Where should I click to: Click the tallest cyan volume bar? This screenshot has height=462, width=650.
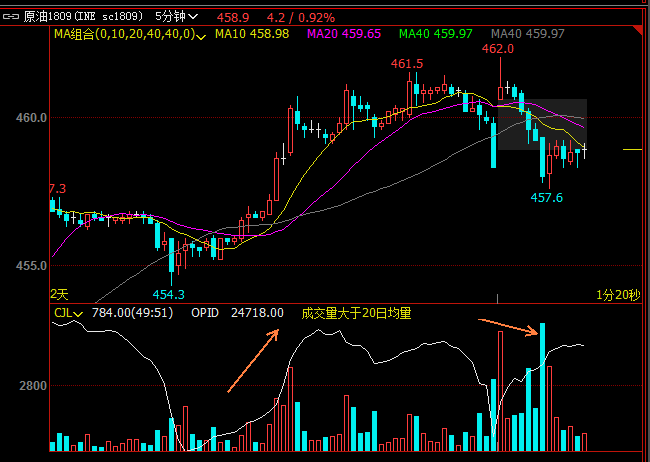pos(542,387)
